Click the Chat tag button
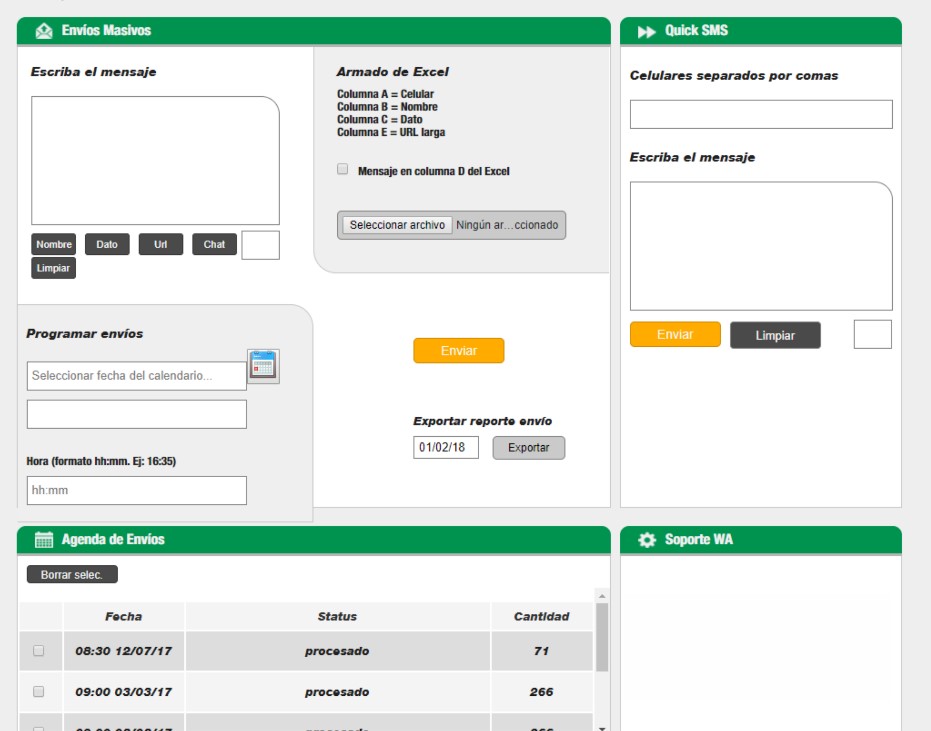931x731 pixels. tap(215, 245)
